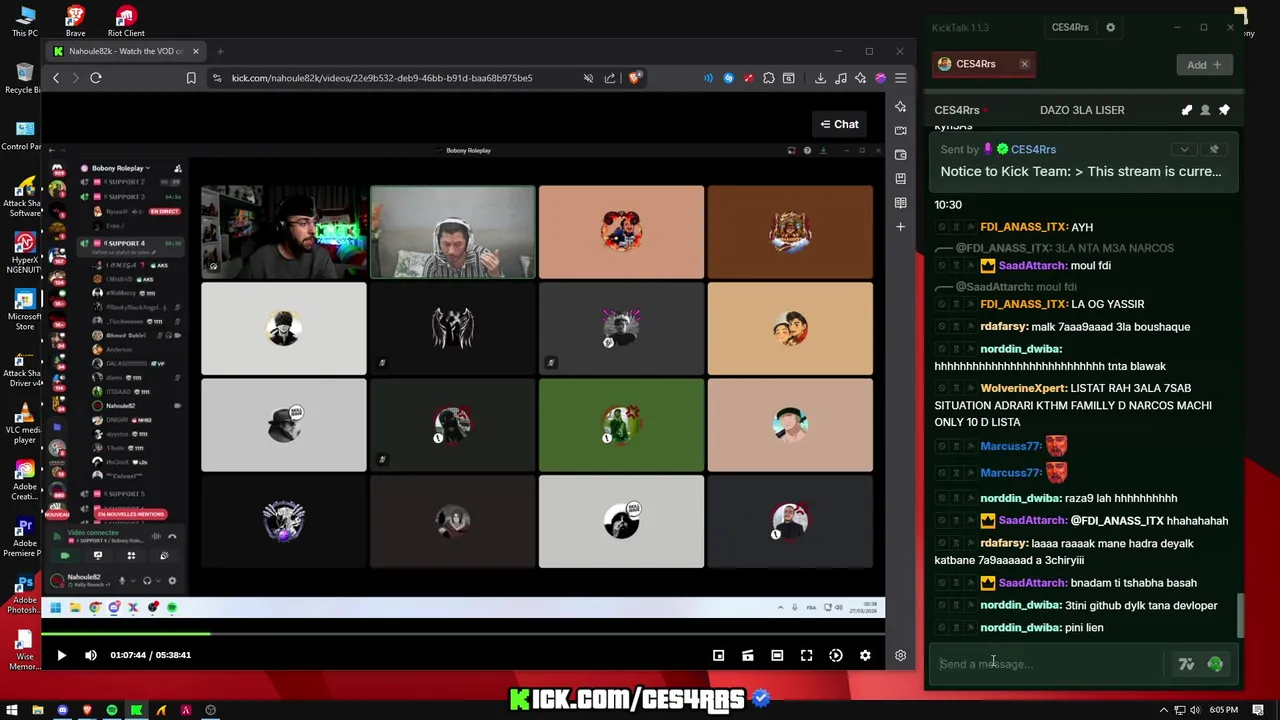Click the last norddin_dwiba message name
Viewport: 1280px width, 720px height.
point(1020,628)
